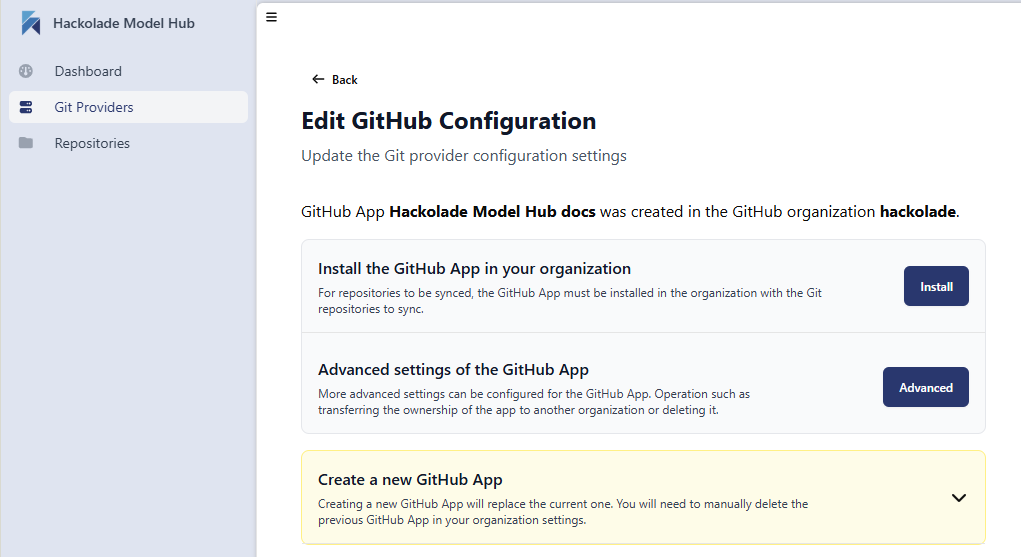Click the 'More advanced settings can be configured' description
The width and height of the screenshot is (1021, 557).
(534, 402)
